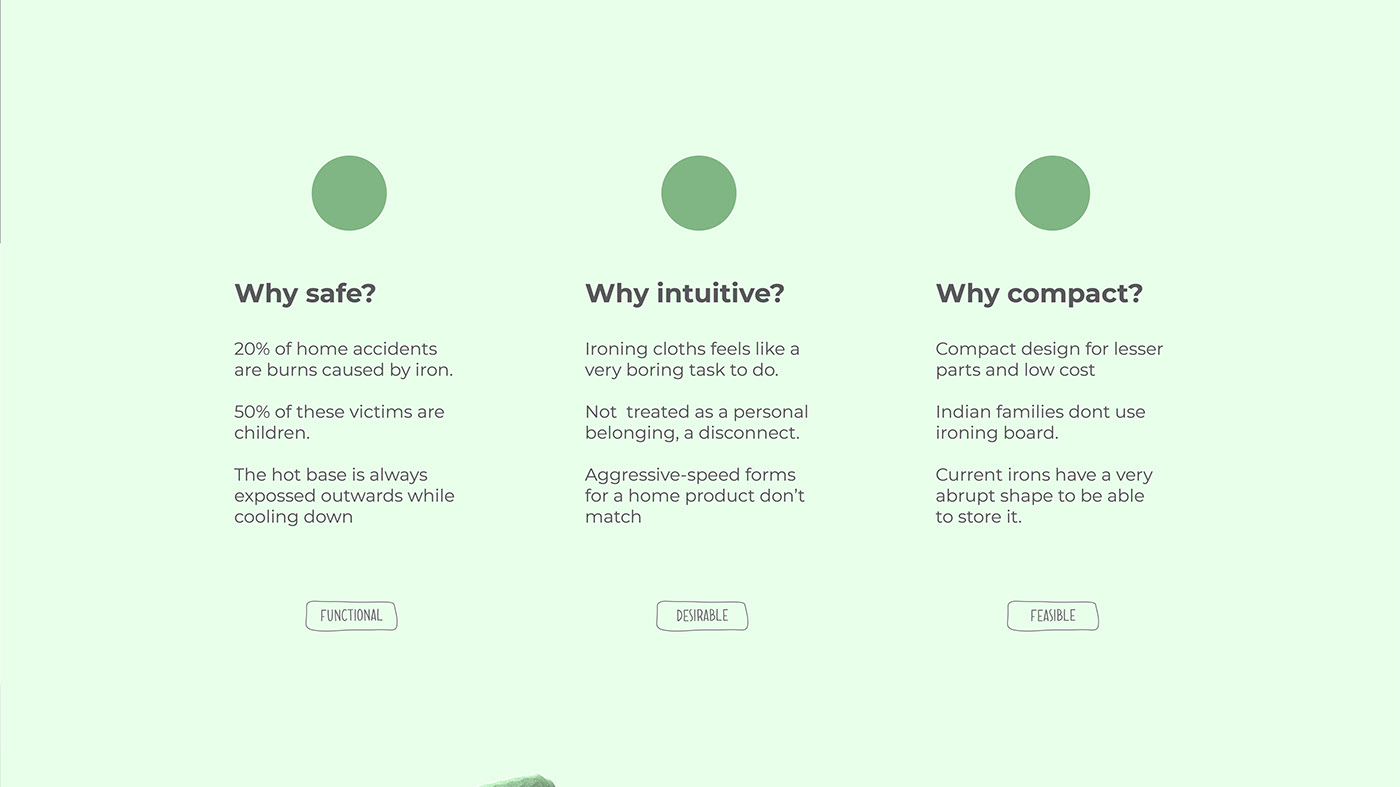Click the green object at the bottom edge

tap(520, 781)
